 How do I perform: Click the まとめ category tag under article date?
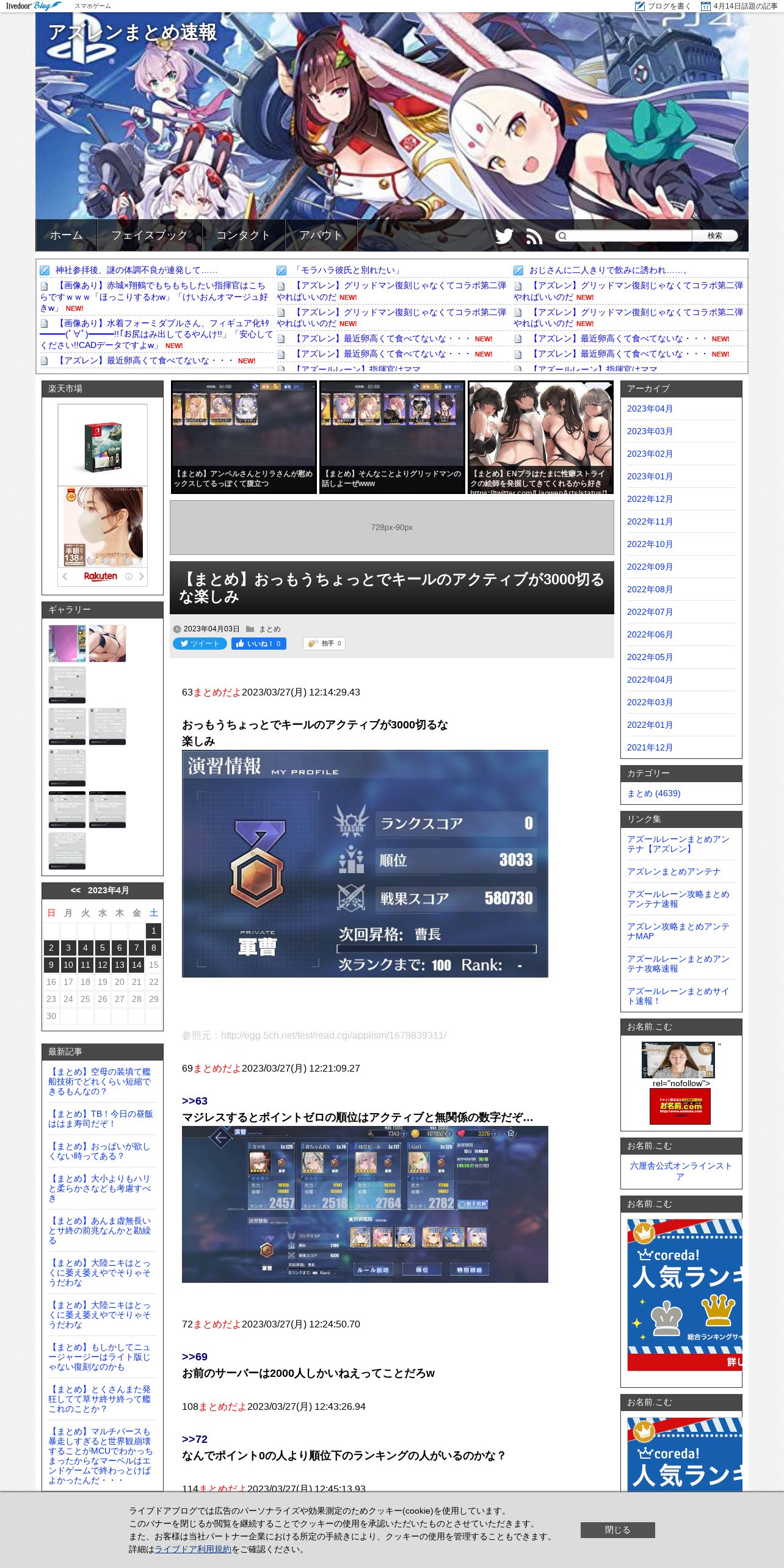[270, 629]
